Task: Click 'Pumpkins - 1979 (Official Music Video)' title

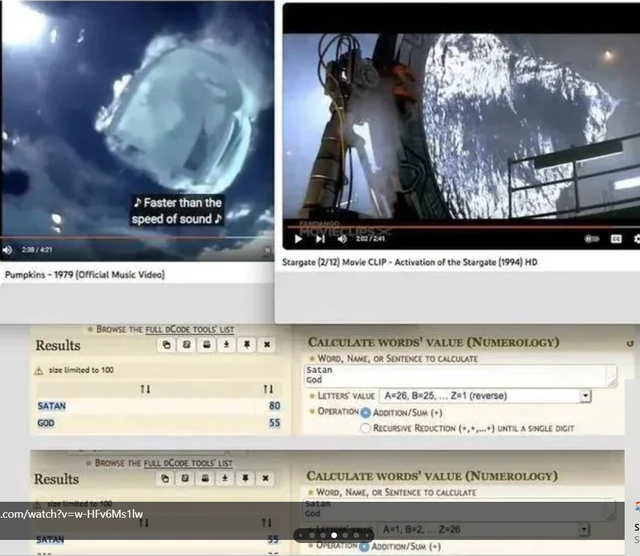Action: 85,274
